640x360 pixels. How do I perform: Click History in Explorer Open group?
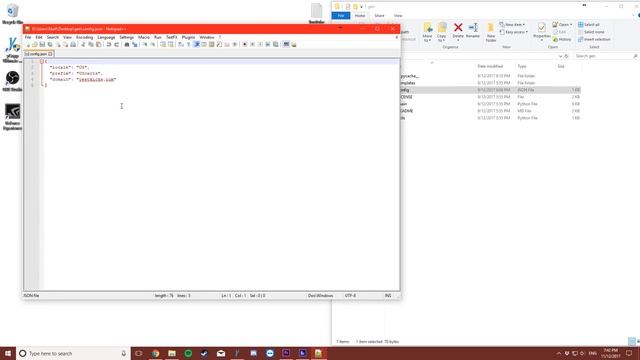point(562,40)
